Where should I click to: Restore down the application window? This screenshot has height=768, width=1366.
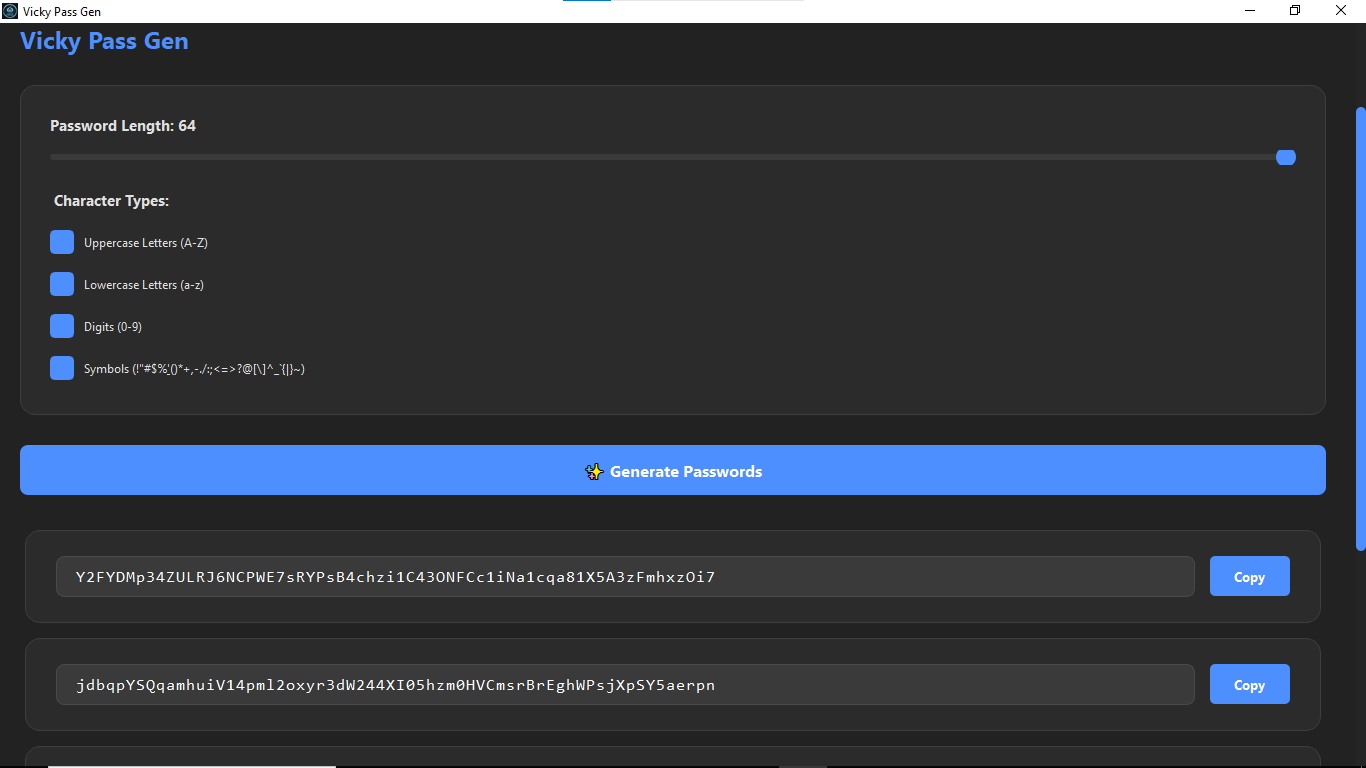tap(1295, 11)
